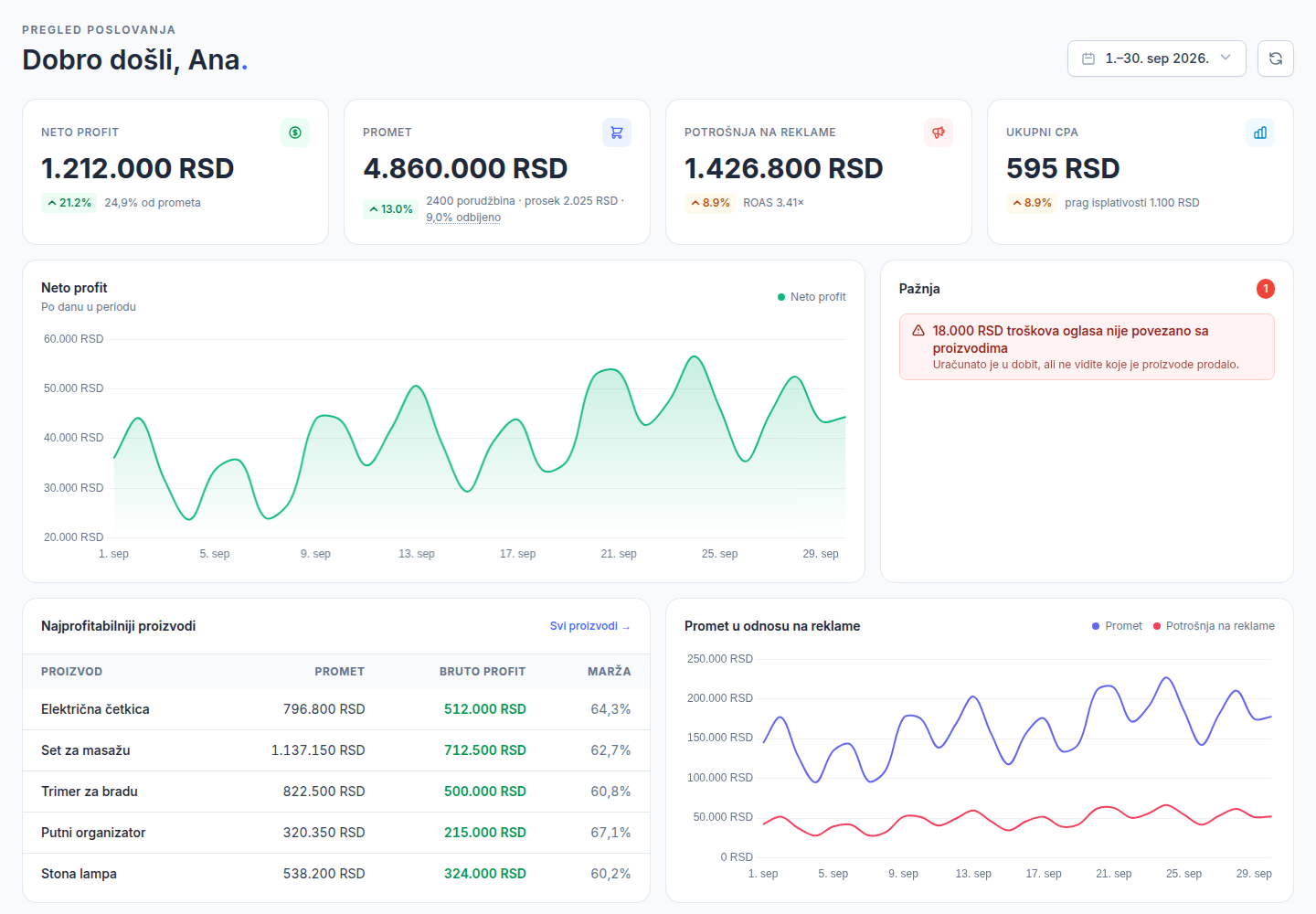
Task: Click prag isplativosti 1.100 RSD text
Action: [x=1132, y=203]
